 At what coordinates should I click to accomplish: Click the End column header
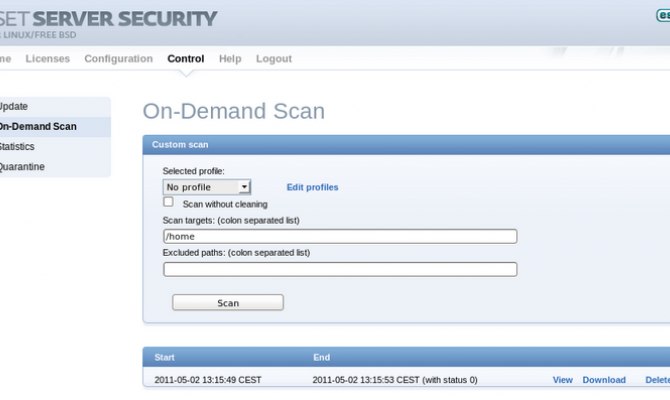(321, 357)
